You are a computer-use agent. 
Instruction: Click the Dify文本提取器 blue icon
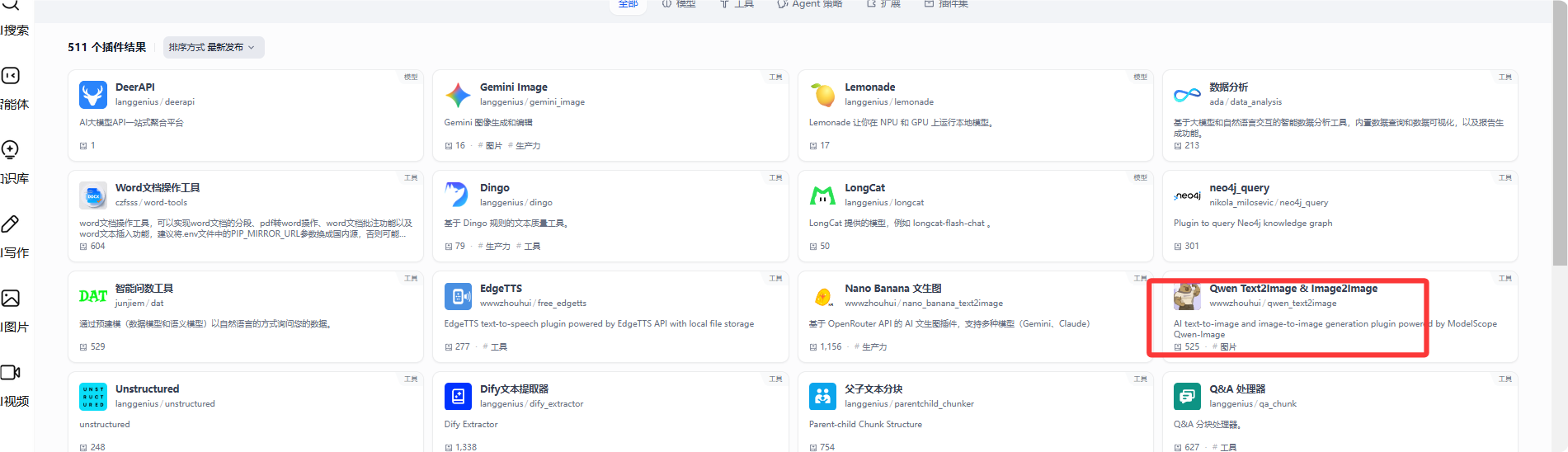point(458,397)
